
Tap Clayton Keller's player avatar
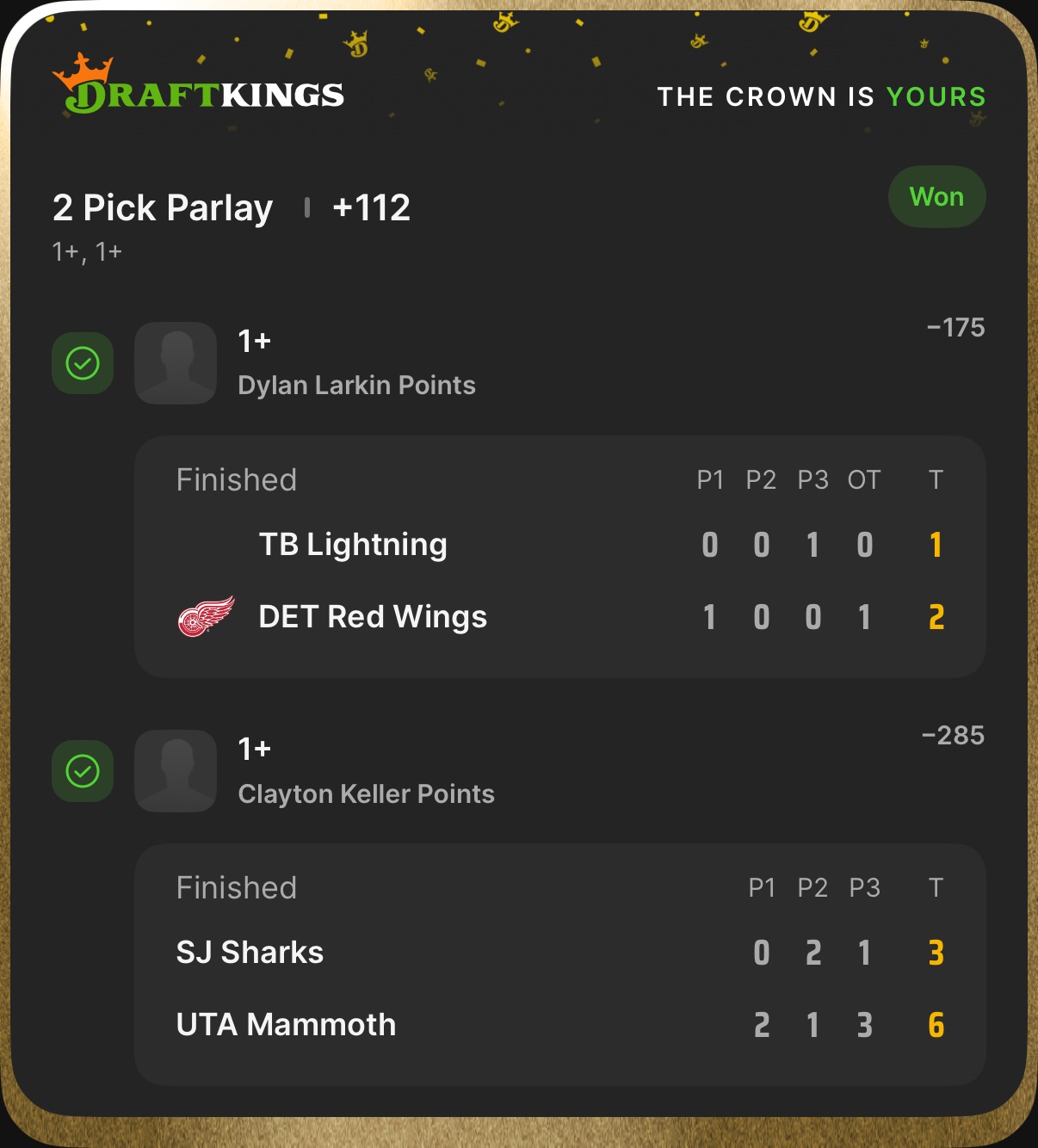(176, 771)
